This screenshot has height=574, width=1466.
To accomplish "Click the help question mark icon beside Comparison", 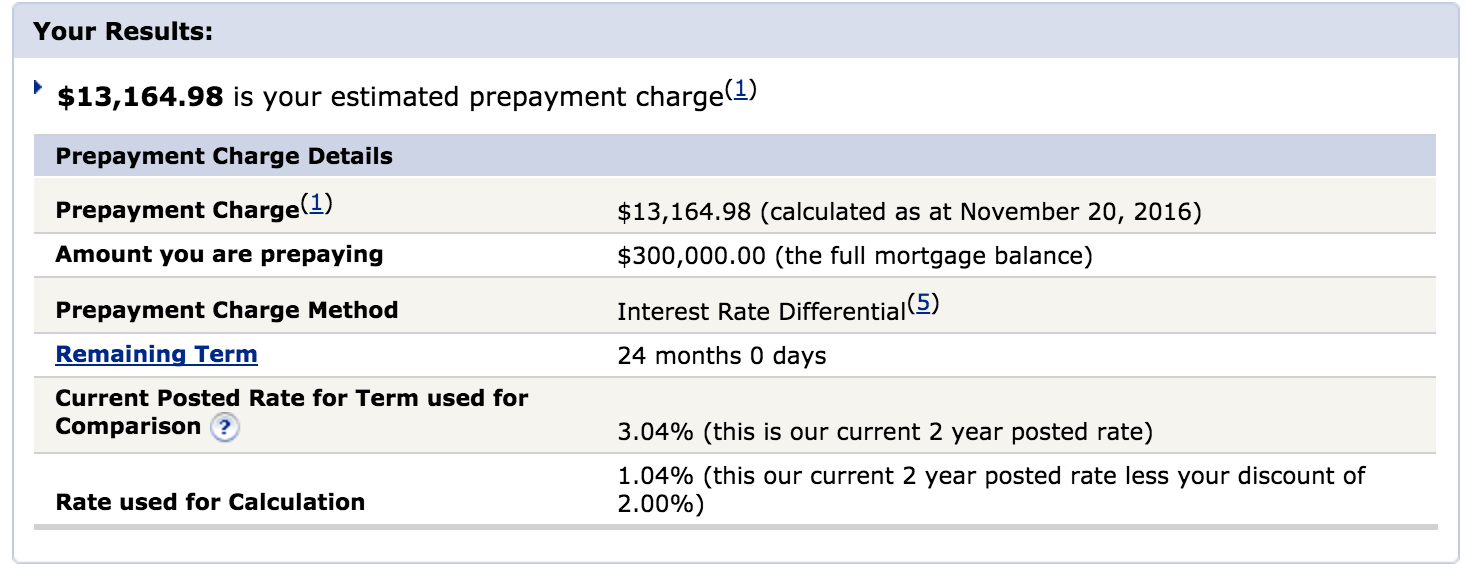I will tap(225, 428).
